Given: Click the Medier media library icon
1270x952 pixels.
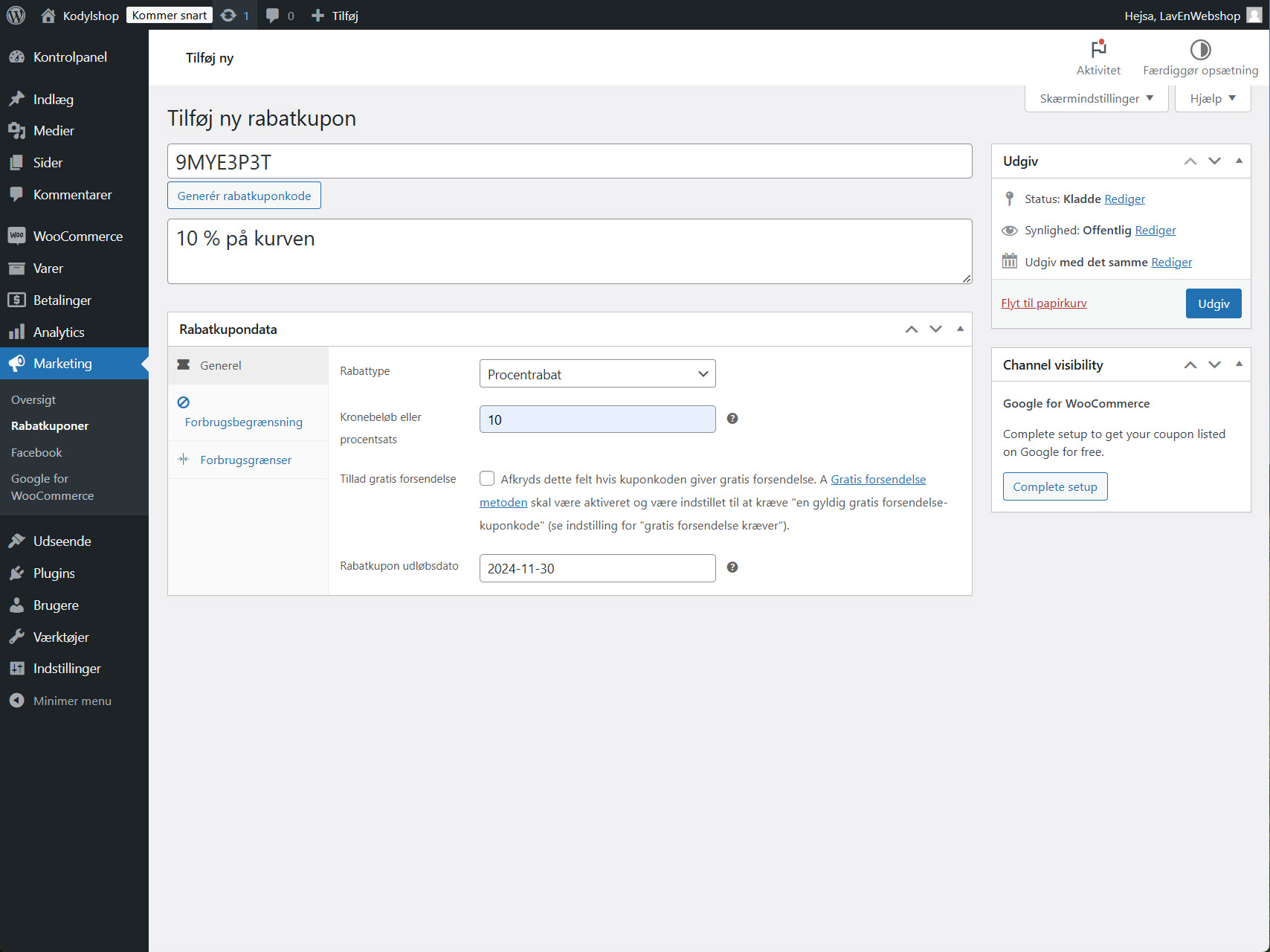Looking at the screenshot, I should [x=16, y=130].
